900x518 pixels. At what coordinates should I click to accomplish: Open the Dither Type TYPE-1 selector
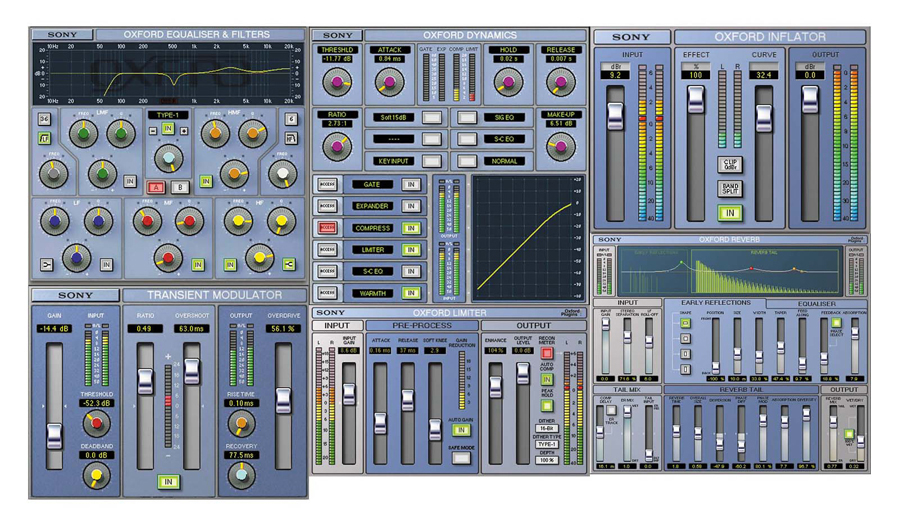[546, 444]
